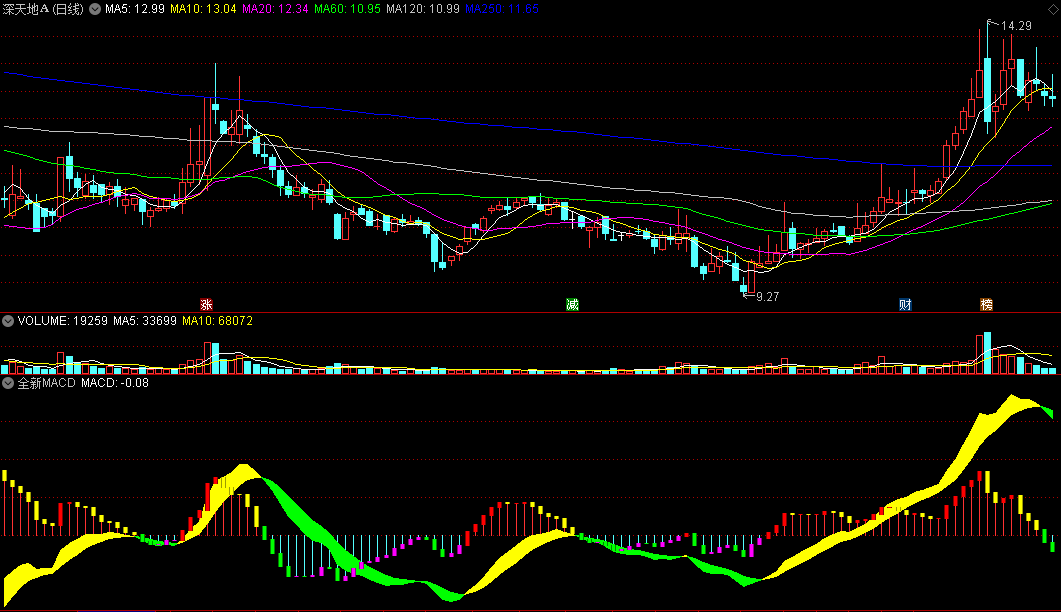This screenshot has width=1061, height=612.
Task: Click the MA10: 13.04 label
Action: (x=203, y=9)
